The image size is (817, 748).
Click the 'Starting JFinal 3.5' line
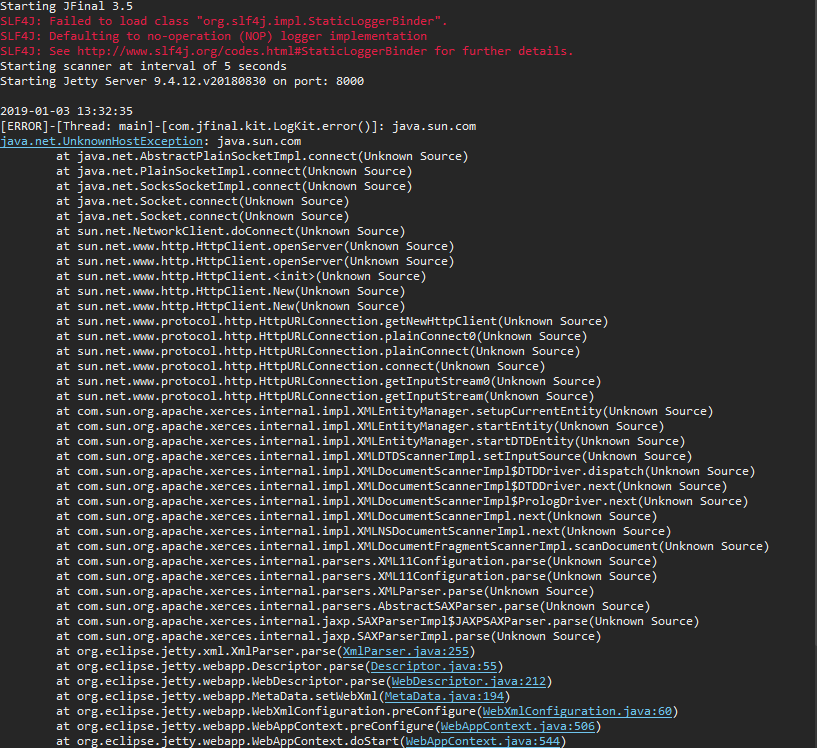tap(67, 7)
